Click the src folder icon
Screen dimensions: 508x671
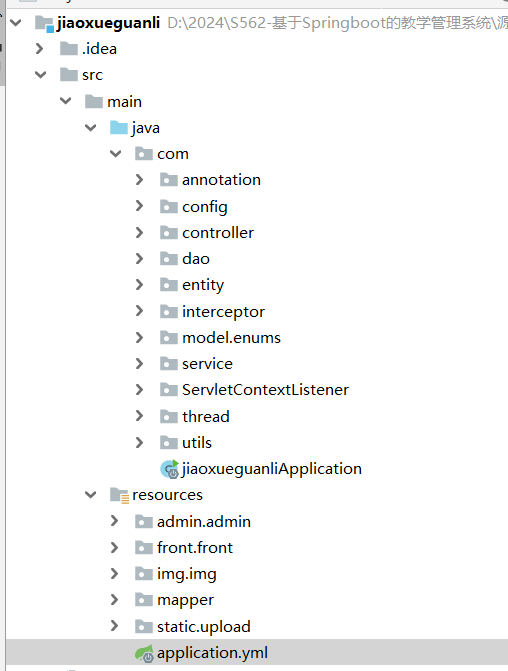pos(69,74)
